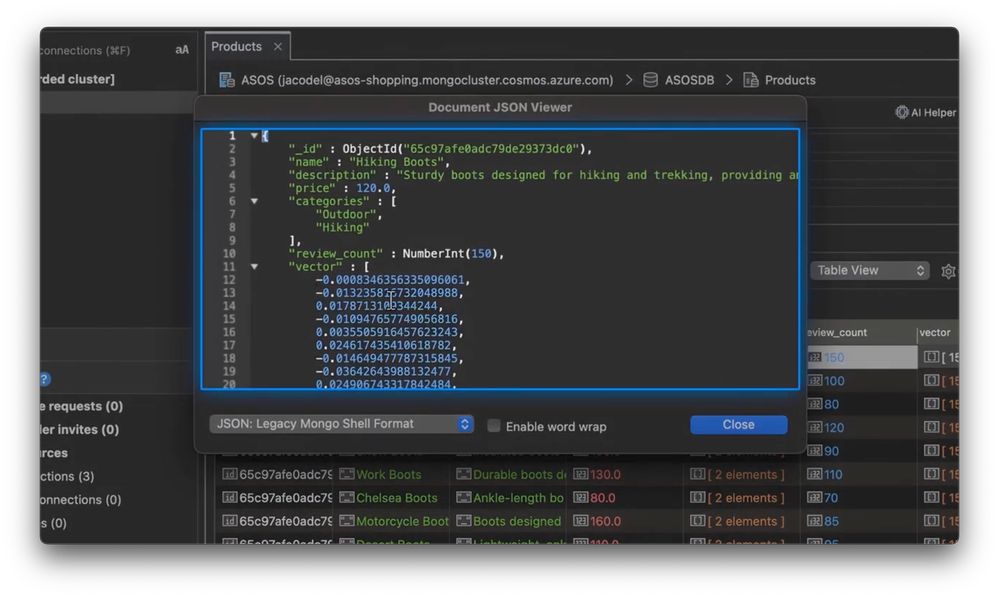Click the Products collection icon in breadcrumb

tap(751, 80)
